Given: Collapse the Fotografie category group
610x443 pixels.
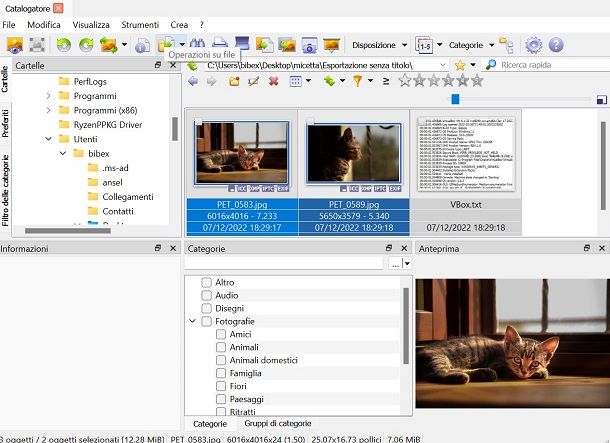Looking at the screenshot, I should click(192, 321).
